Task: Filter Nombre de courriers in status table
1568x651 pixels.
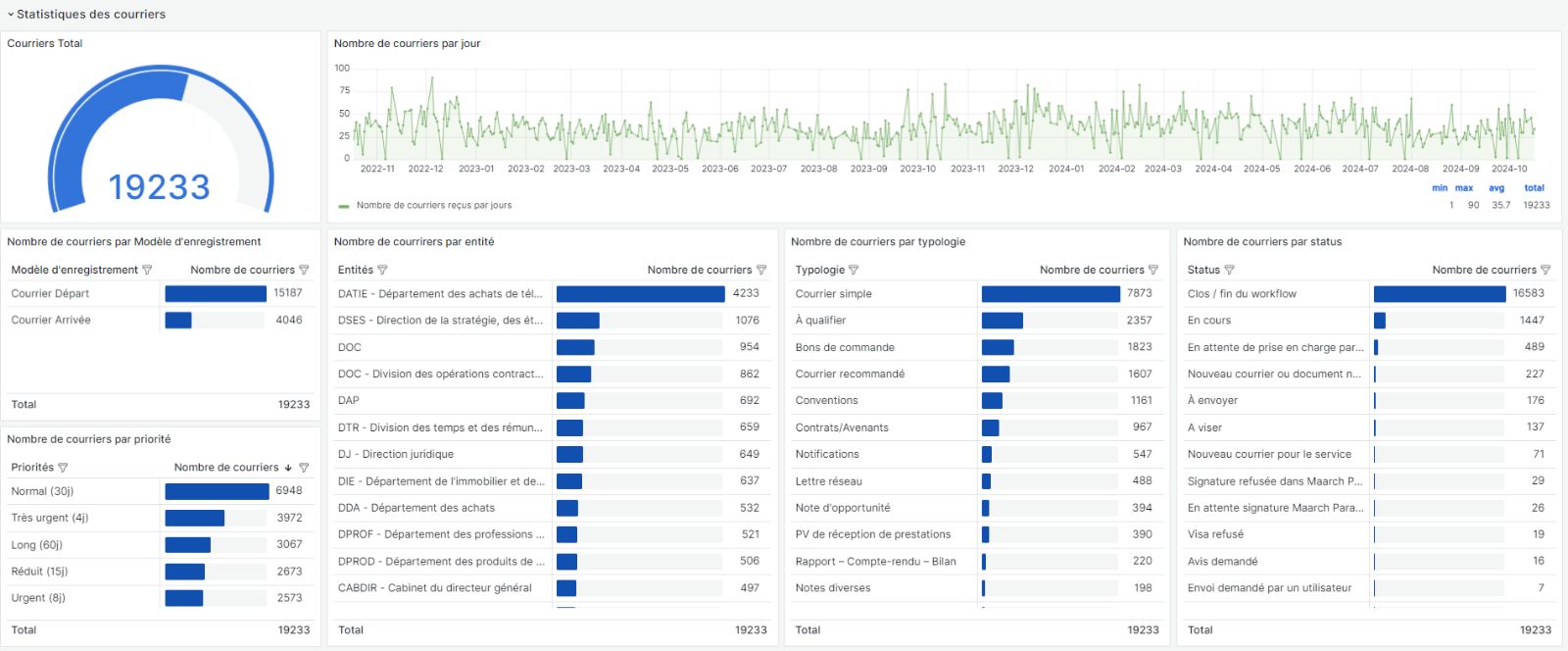Action: pos(1545,270)
